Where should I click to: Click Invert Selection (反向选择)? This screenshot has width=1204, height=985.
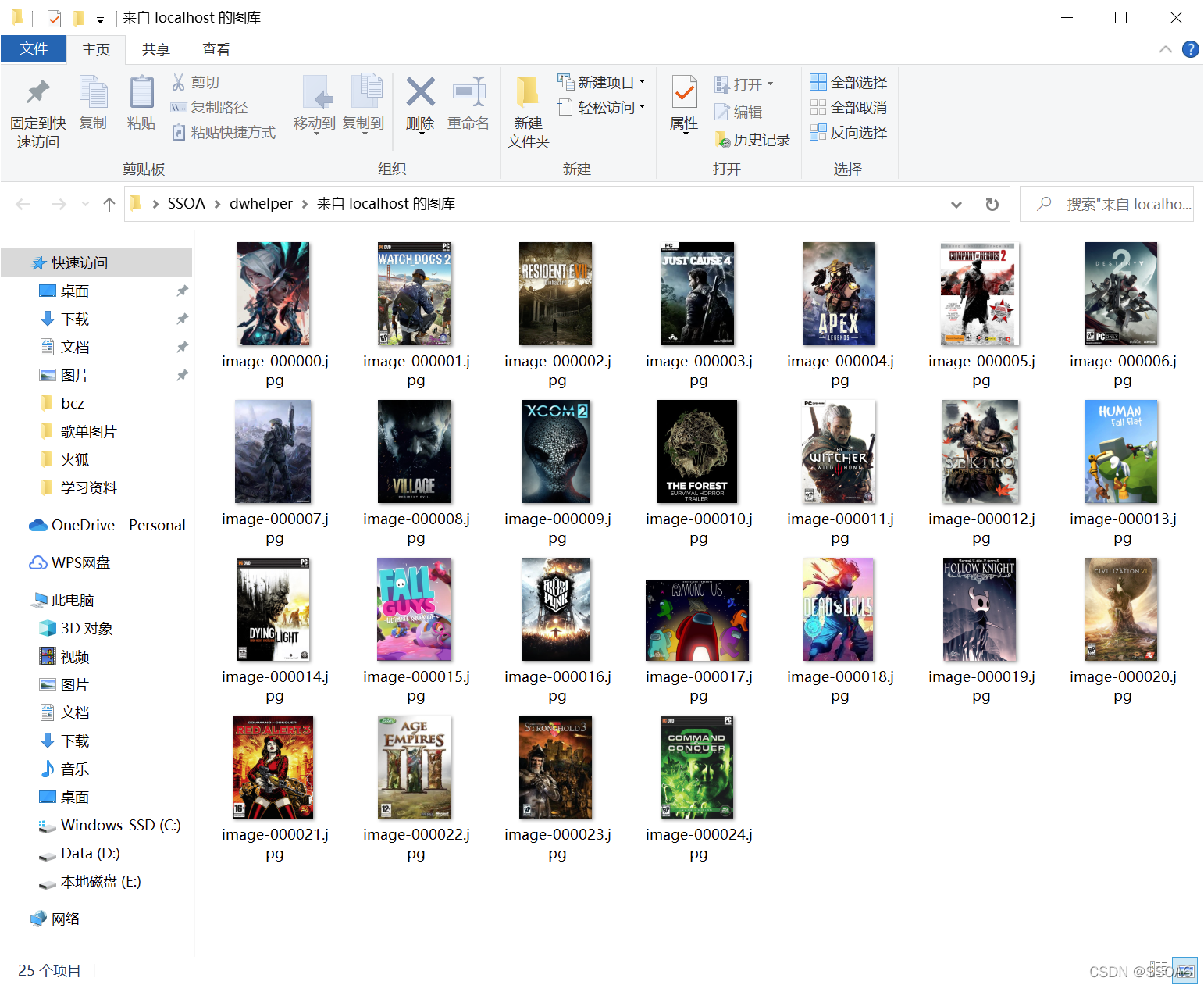point(849,132)
